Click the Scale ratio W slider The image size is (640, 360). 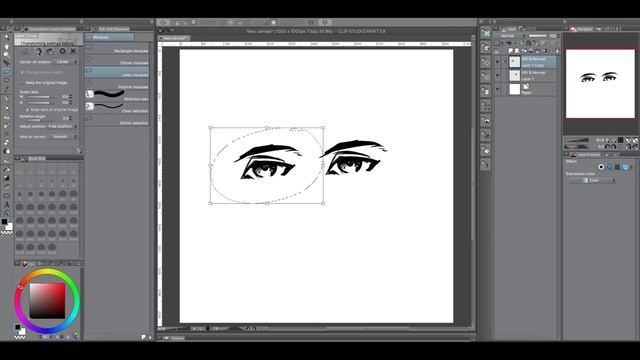(x=40, y=97)
